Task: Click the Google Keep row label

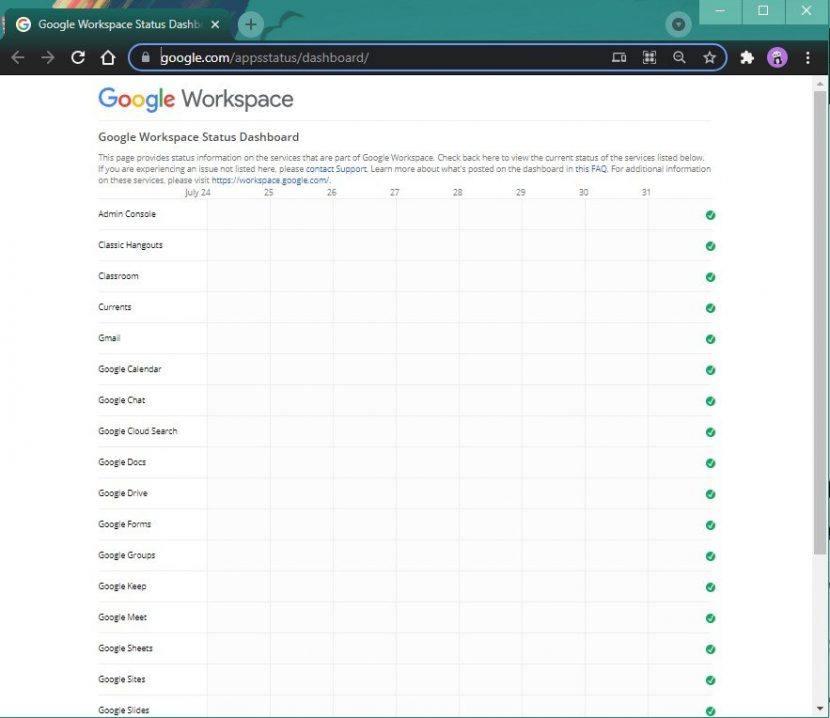Action: pyautogui.click(x=122, y=586)
